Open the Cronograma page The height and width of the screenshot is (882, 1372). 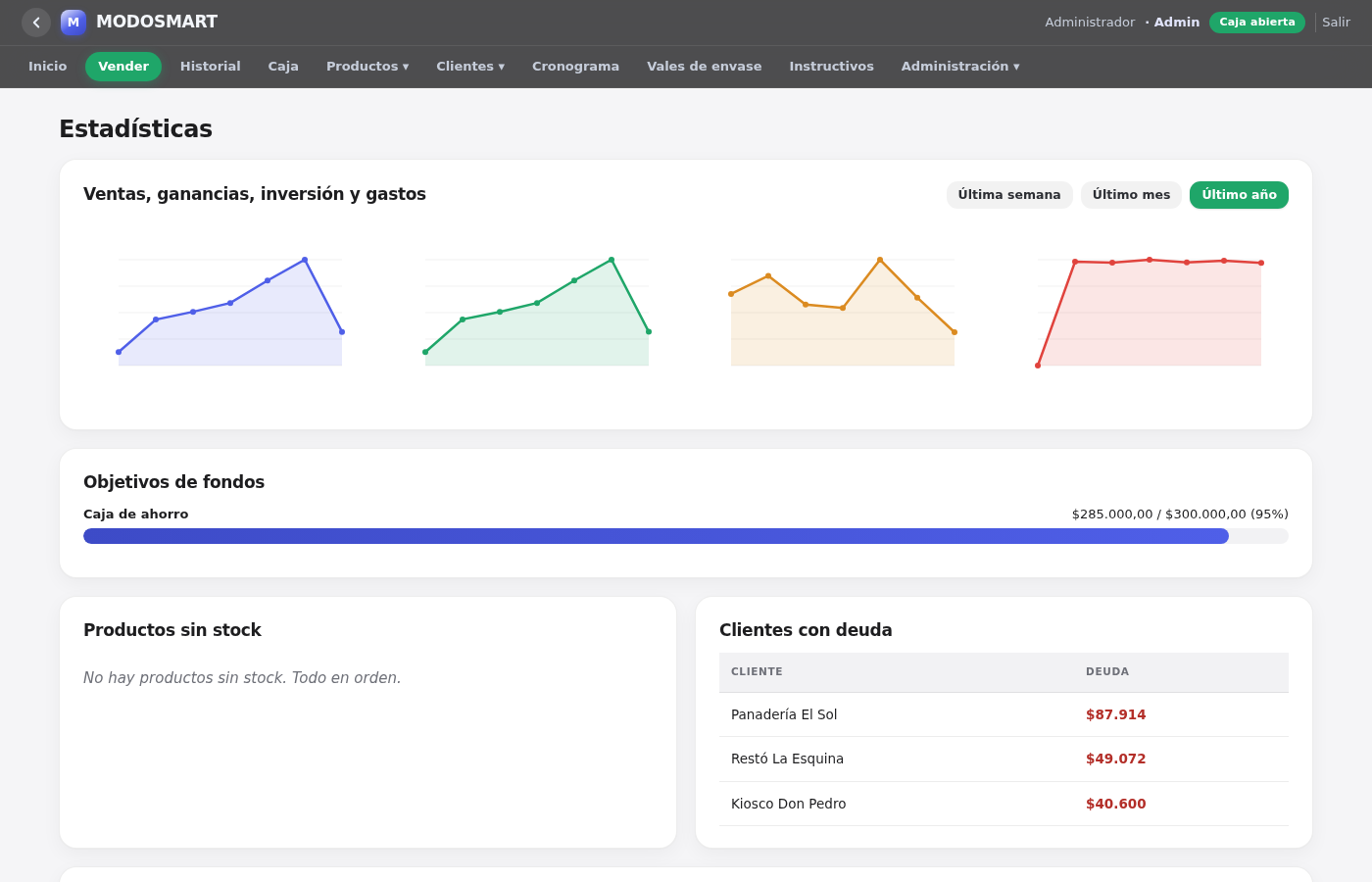pos(575,67)
